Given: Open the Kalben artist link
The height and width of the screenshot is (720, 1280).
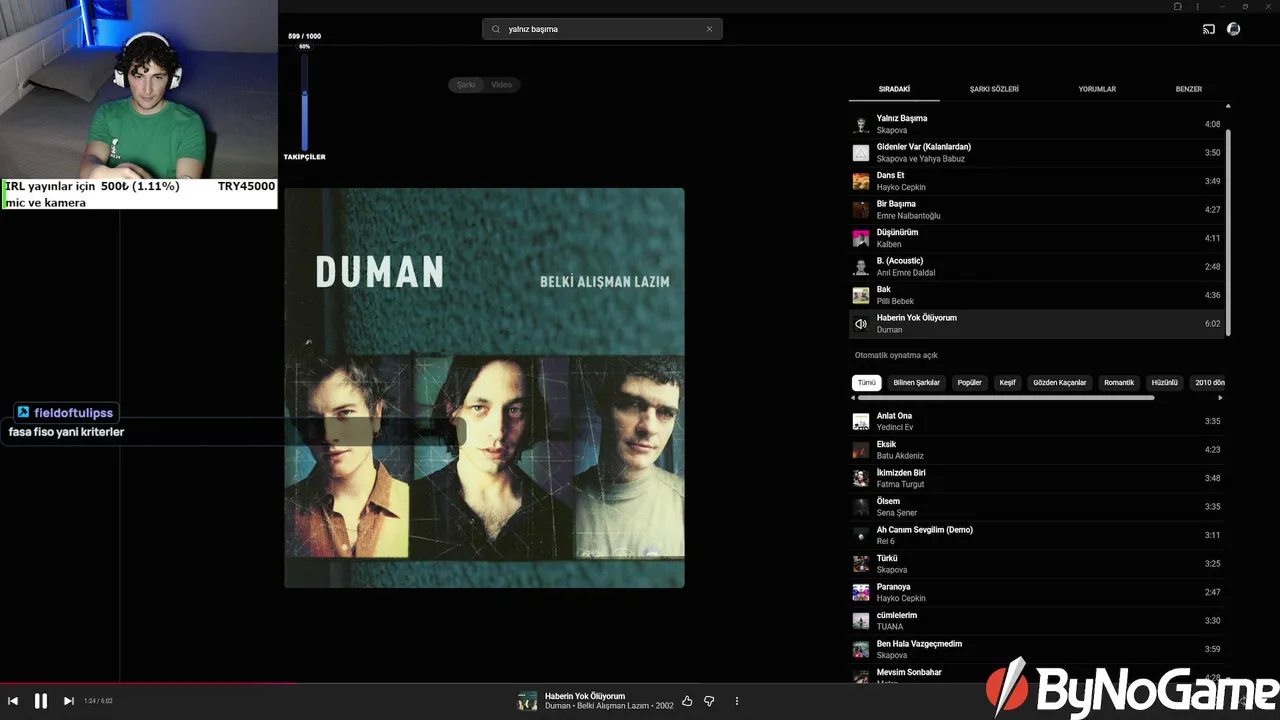Looking at the screenshot, I should [889, 244].
